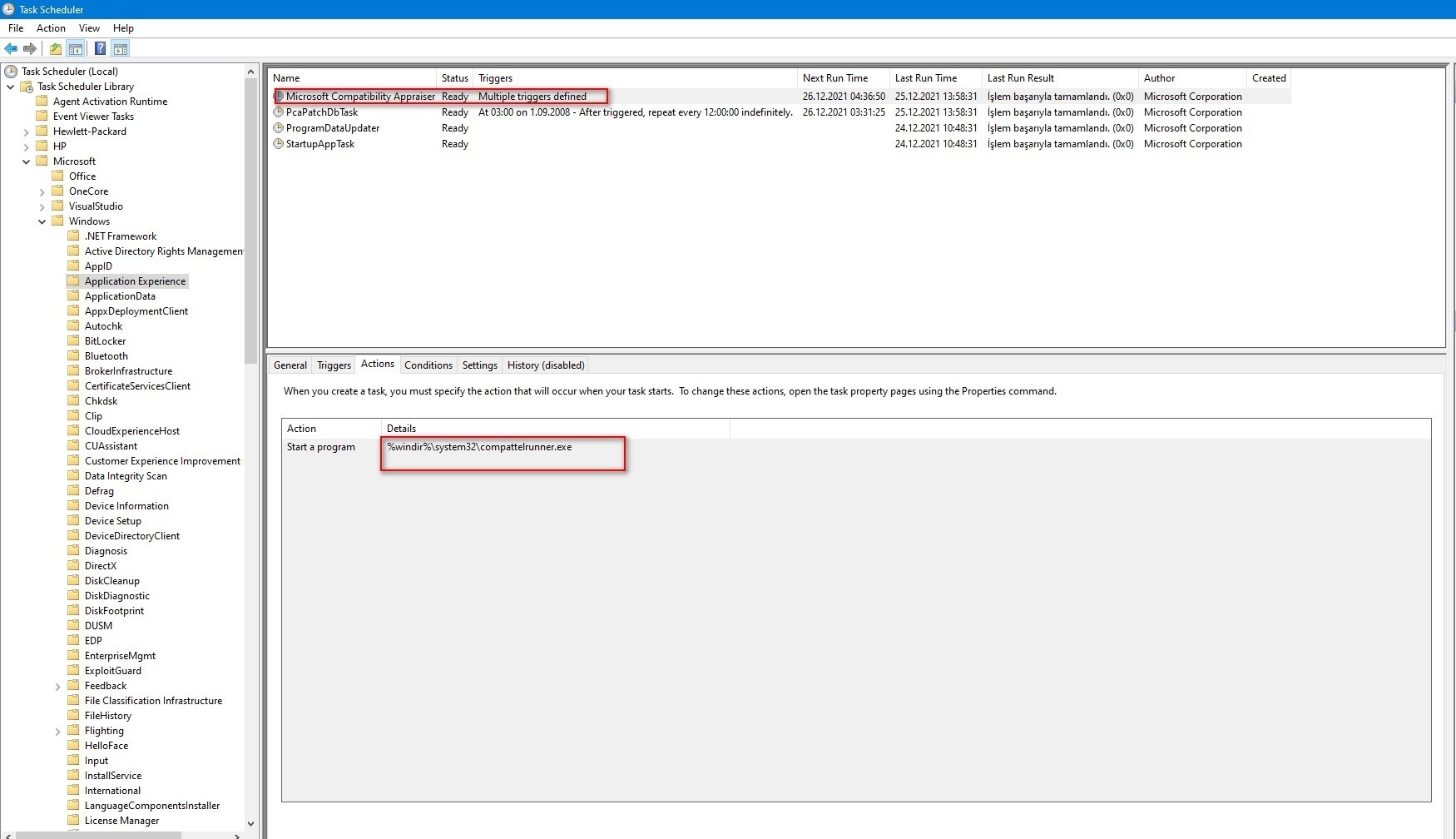Click the blue Help question mark icon
The height and width of the screenshot is (839, 1456).
(x=100, y=49)
